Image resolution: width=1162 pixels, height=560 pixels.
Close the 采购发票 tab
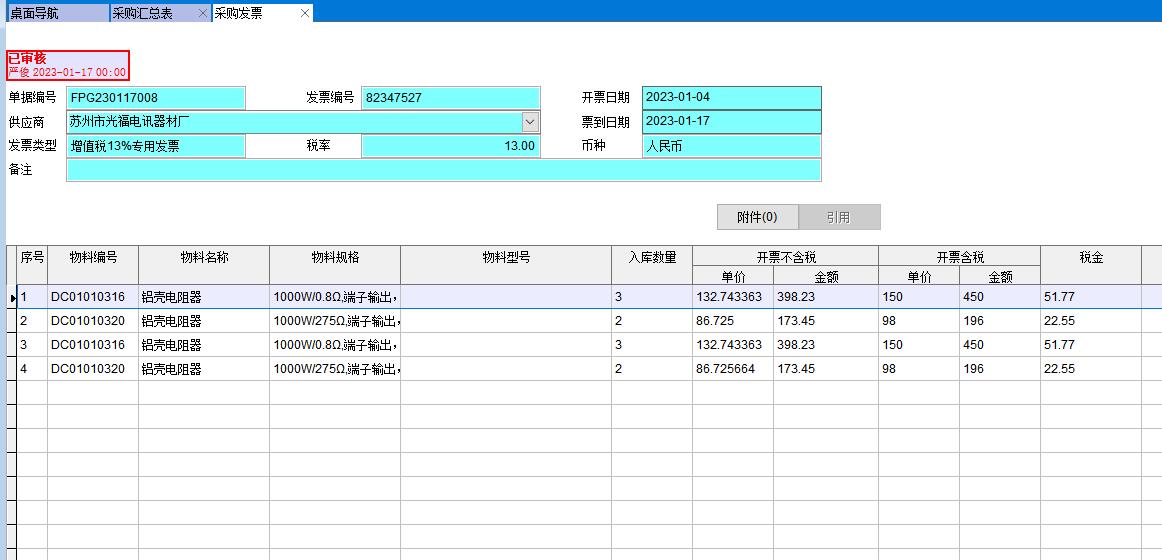click(305, 13)
